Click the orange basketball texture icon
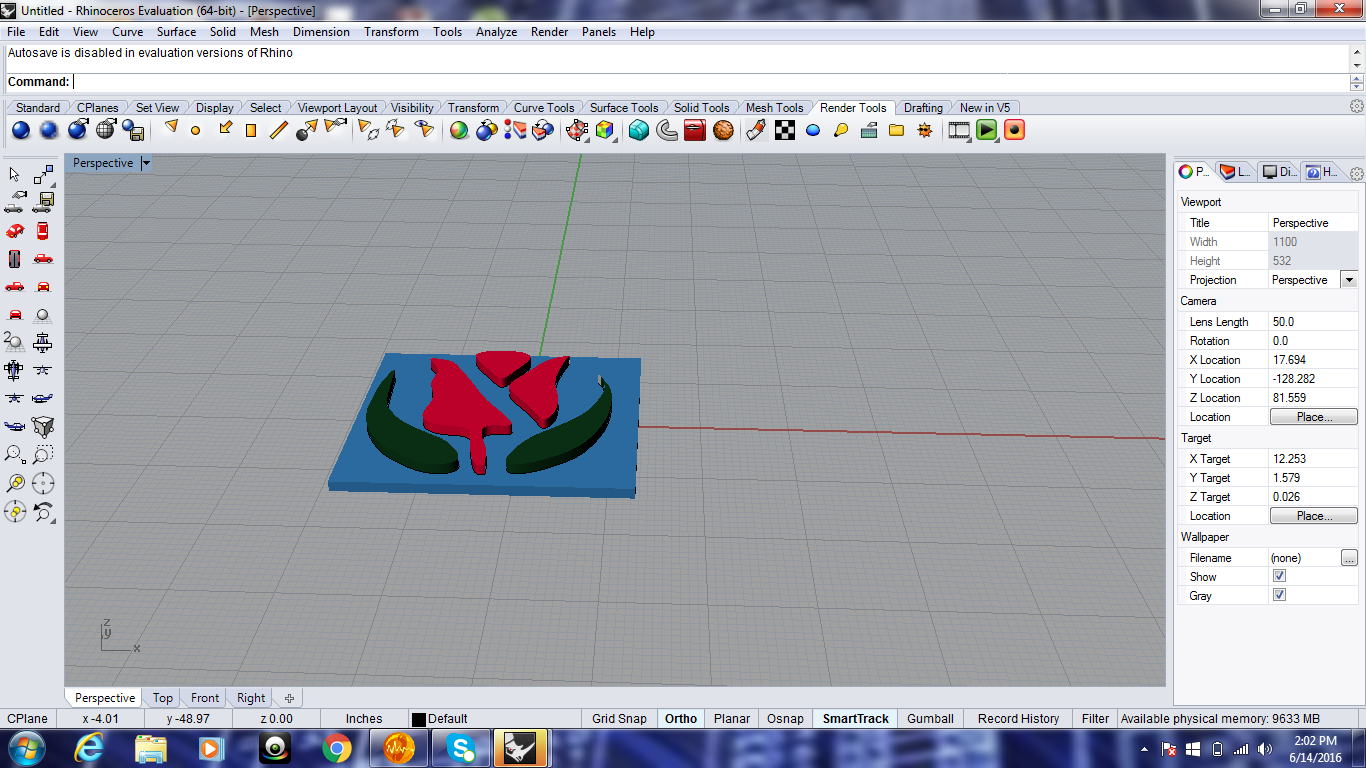The image size is (1366, 768). [724, 130]
